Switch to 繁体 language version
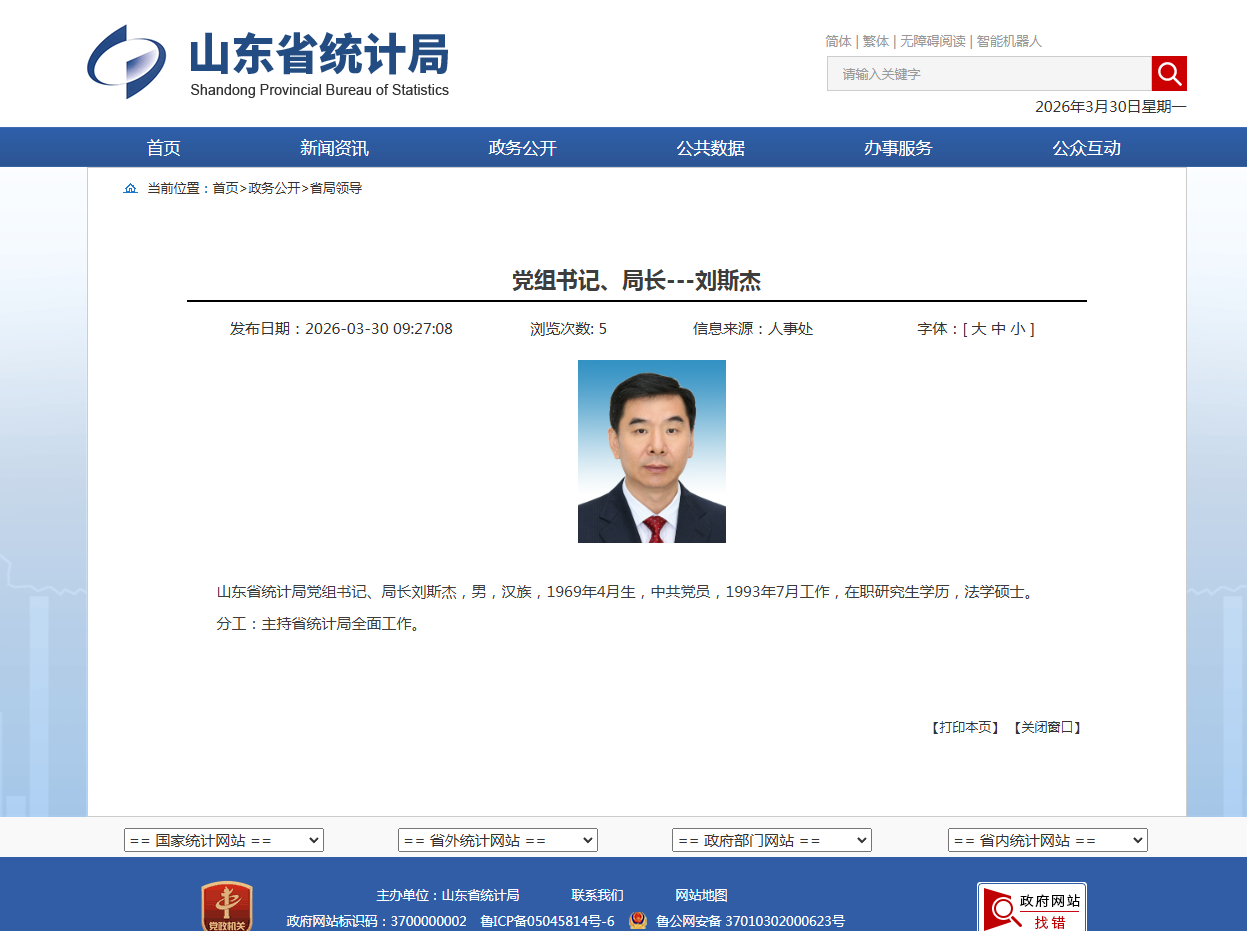 click(x=876, y=41)
